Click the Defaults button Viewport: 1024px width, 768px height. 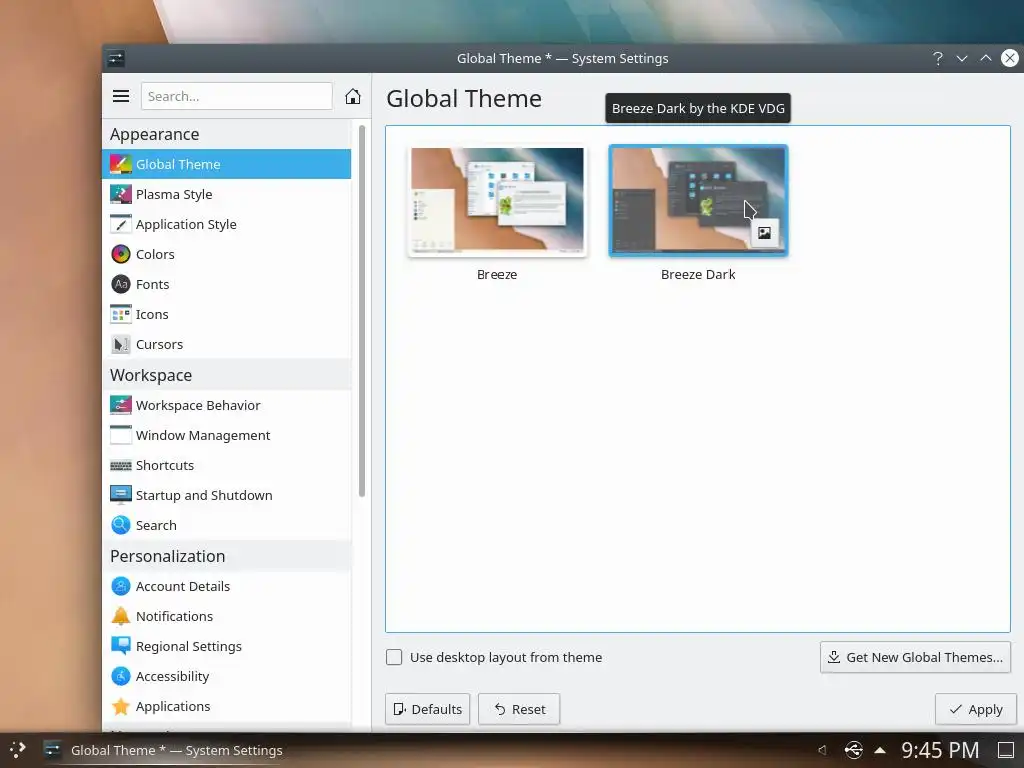pos(428,709)
